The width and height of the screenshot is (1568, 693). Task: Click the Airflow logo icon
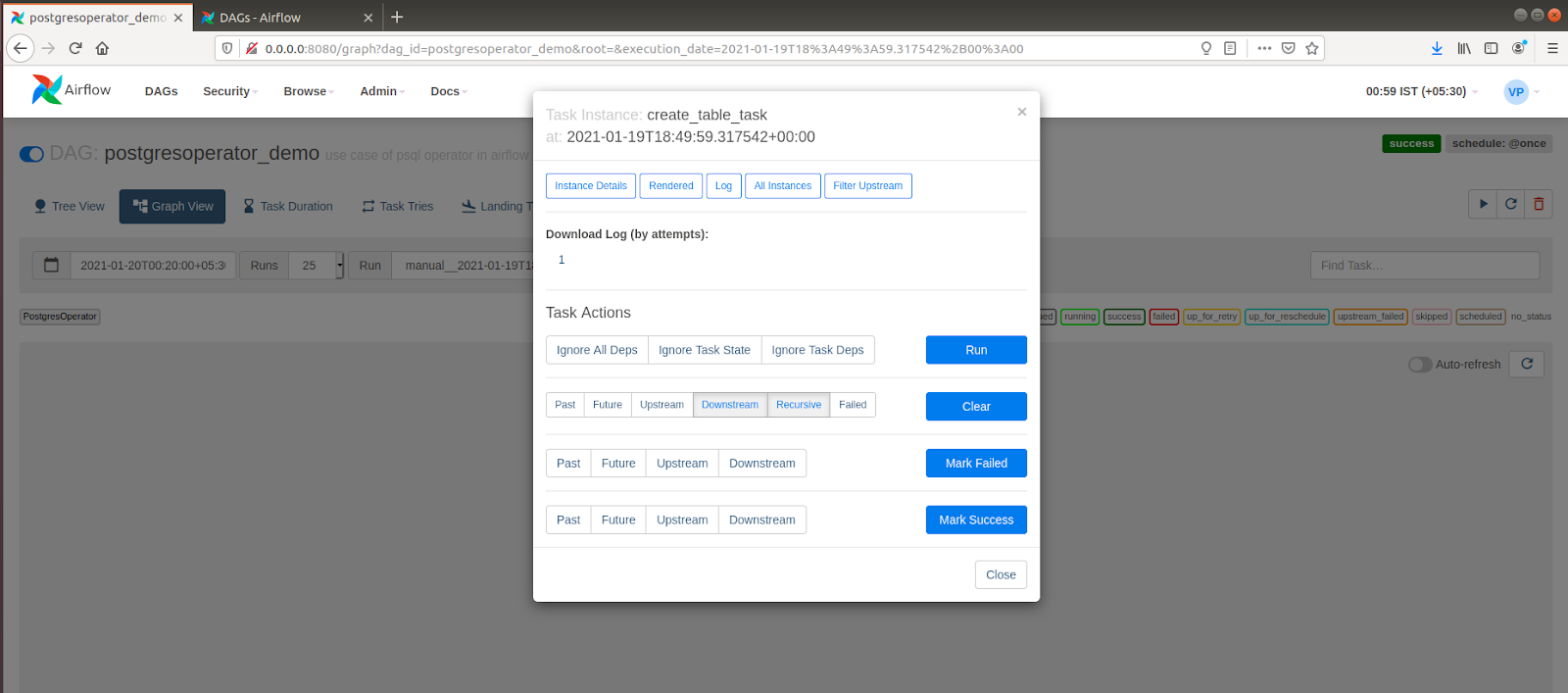(x=46, y=90)
